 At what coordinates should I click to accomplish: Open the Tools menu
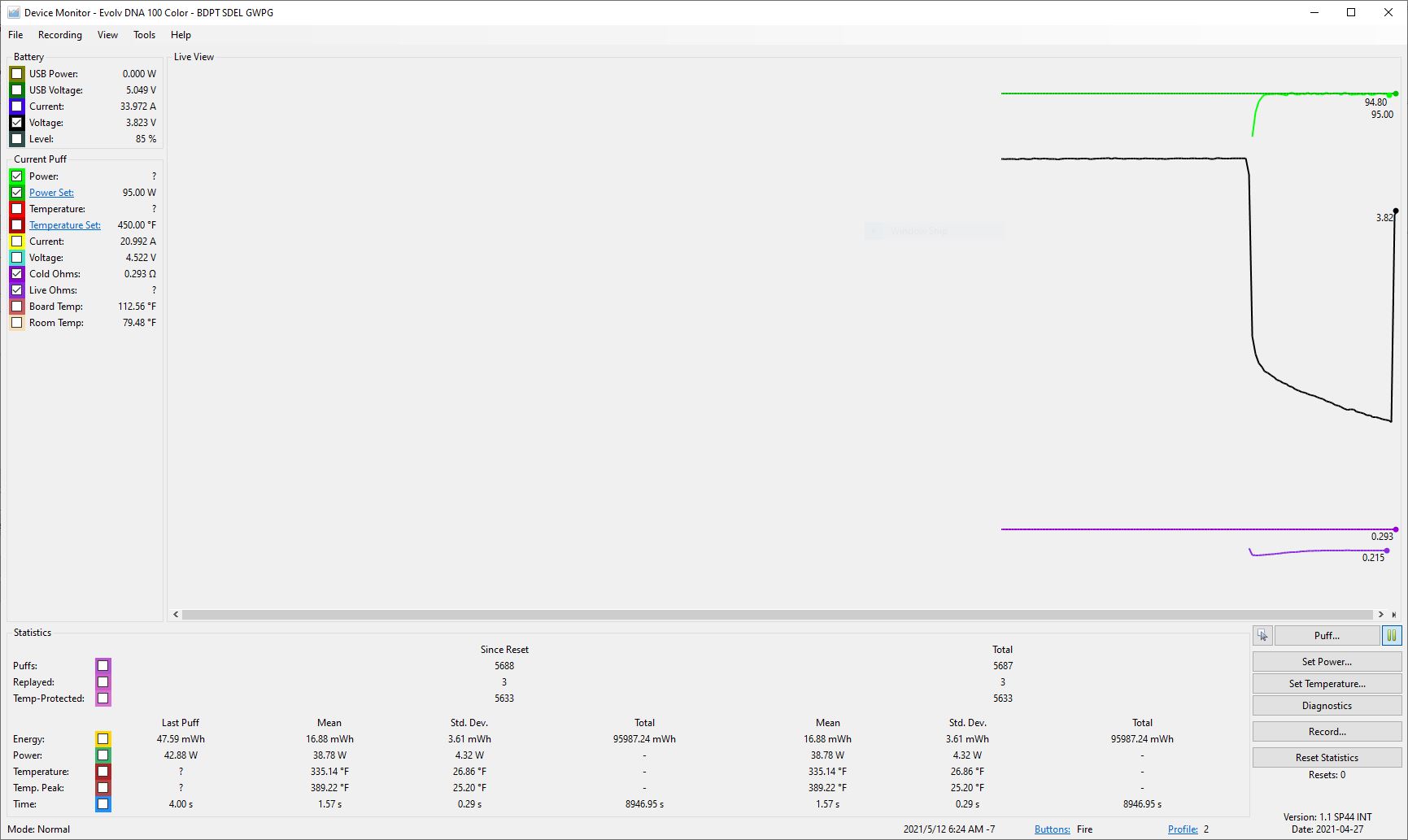pyautogui.click(x=144, y=35)
